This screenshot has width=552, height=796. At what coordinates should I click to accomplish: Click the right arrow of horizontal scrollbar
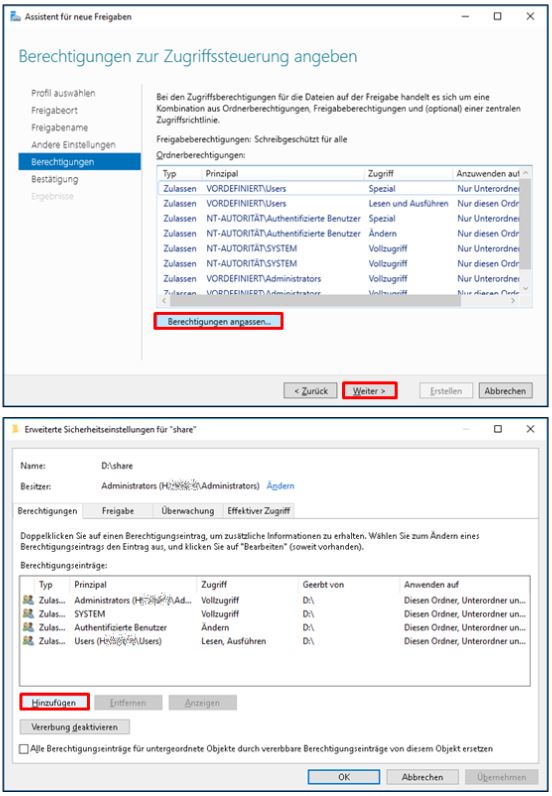pyautogui.click(x=514, y=301)
